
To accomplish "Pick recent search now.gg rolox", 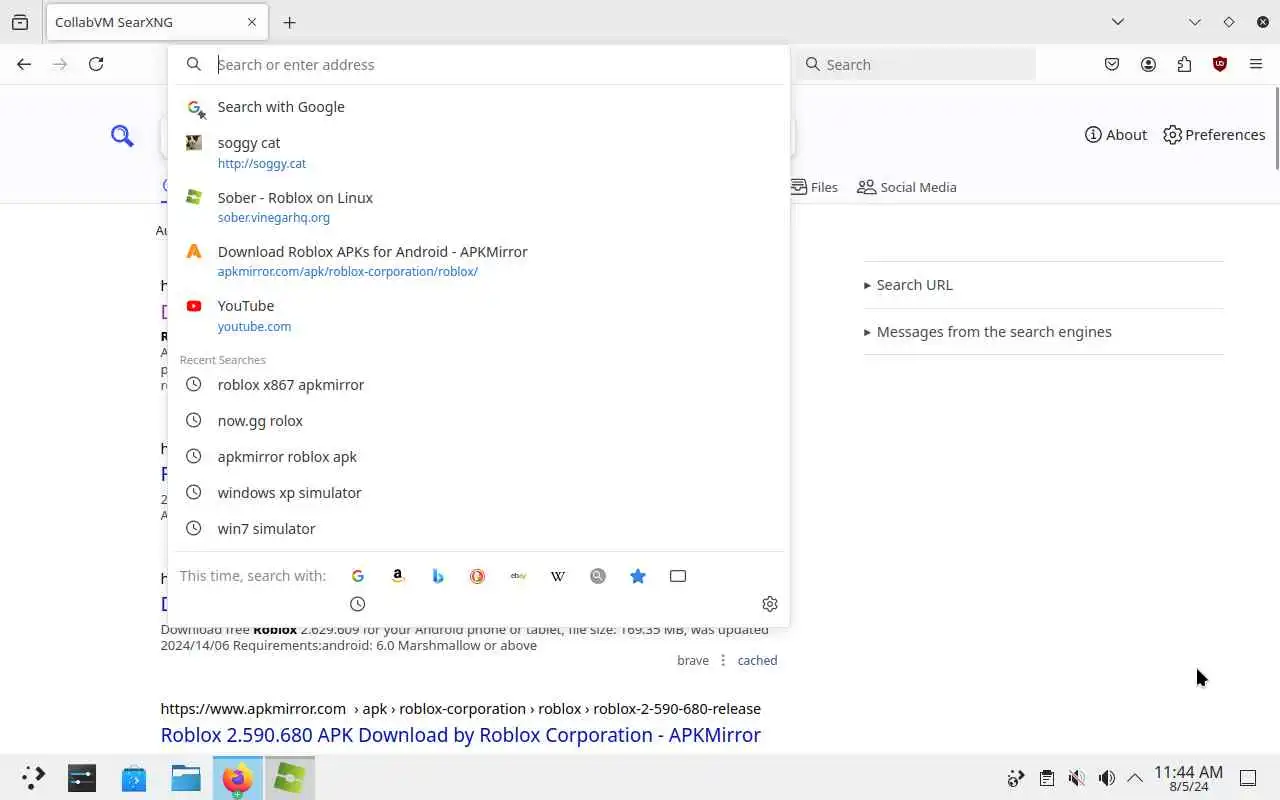I will pyautogui.click(x=479, y=421).
